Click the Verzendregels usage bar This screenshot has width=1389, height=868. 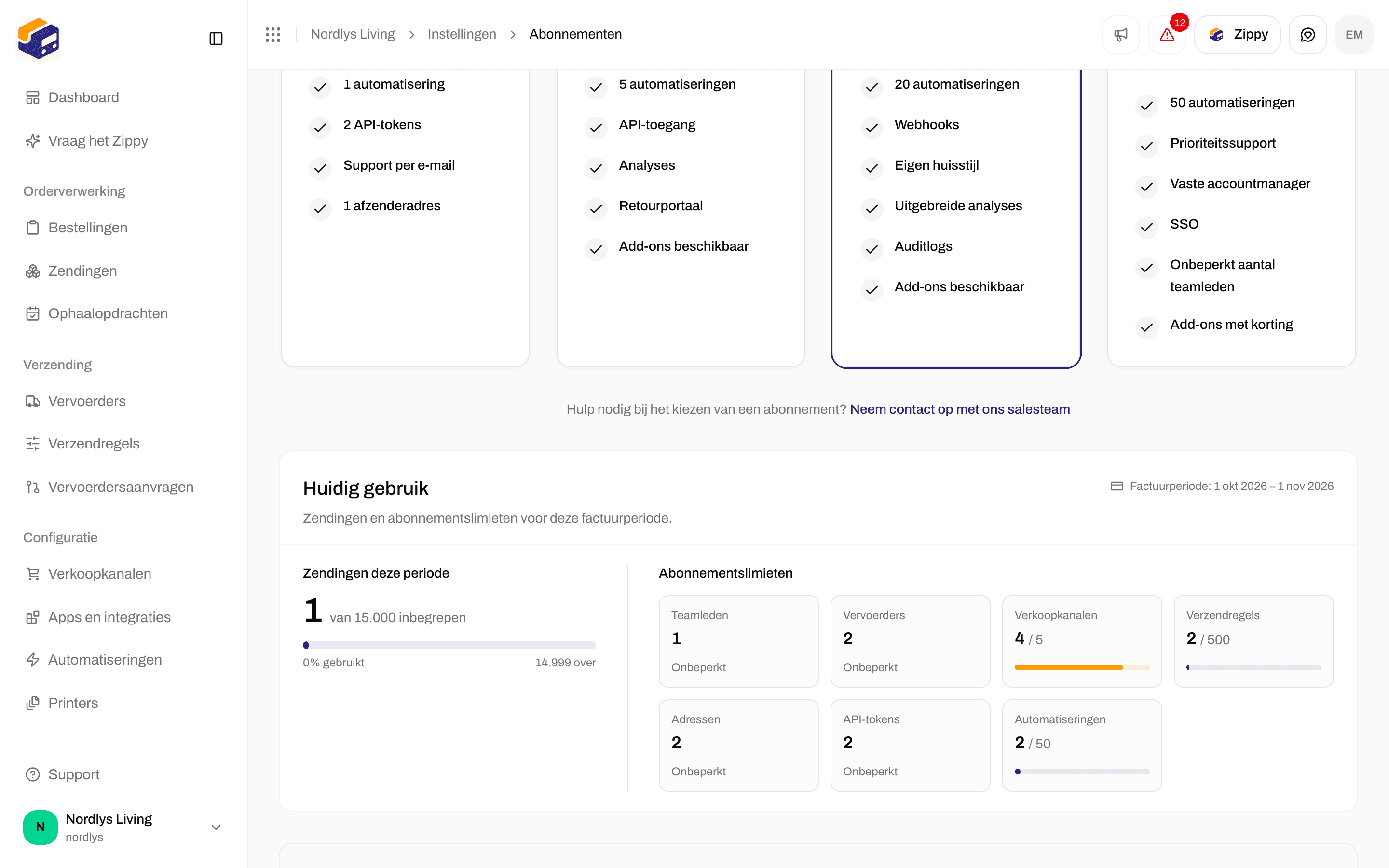(1253, 668)
